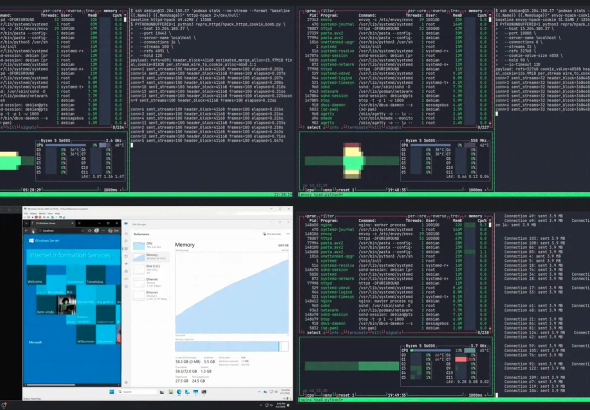Open File menu of Virtual Machine Connection
The image size is (590, 410).
point(26,213)
